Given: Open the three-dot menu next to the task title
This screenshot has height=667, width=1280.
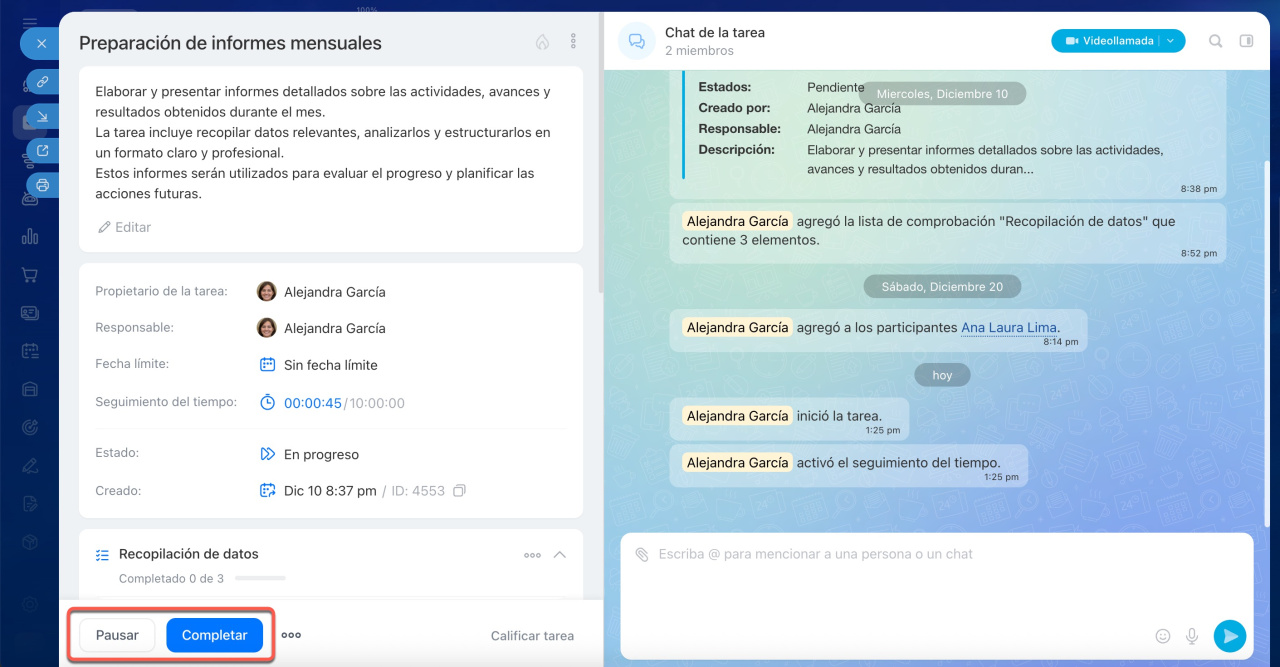Looking at the screenshot, I should pos(573,42).
